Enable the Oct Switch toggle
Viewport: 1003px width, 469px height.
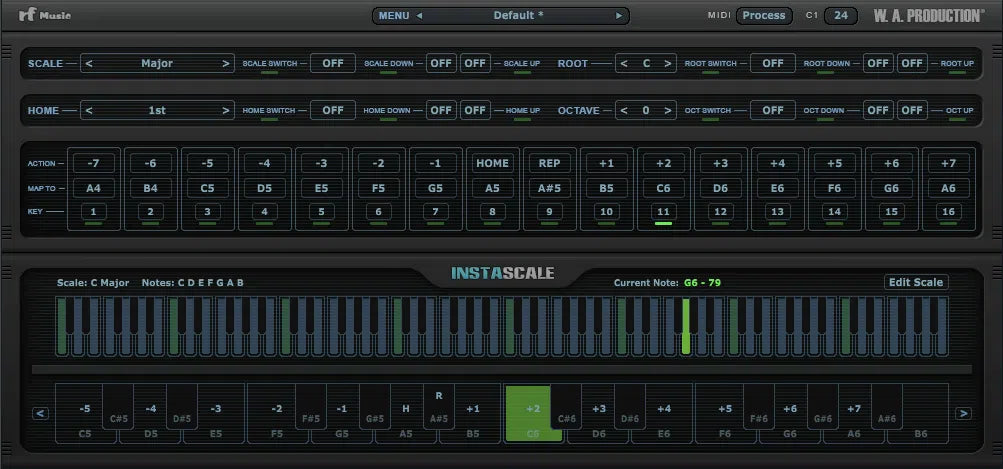(773, 110)
